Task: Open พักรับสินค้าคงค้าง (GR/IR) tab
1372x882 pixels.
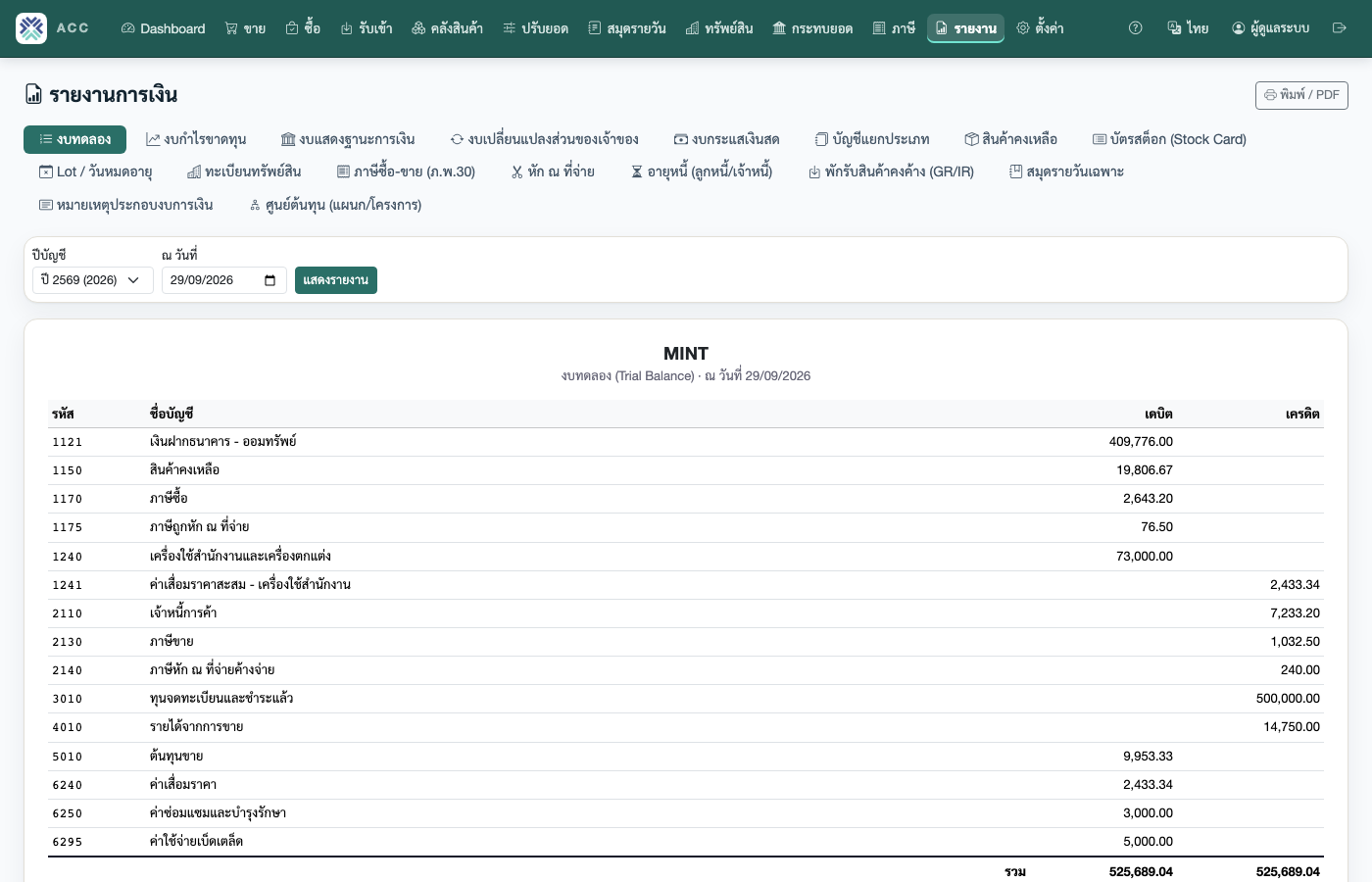Action: click(891, 171)
